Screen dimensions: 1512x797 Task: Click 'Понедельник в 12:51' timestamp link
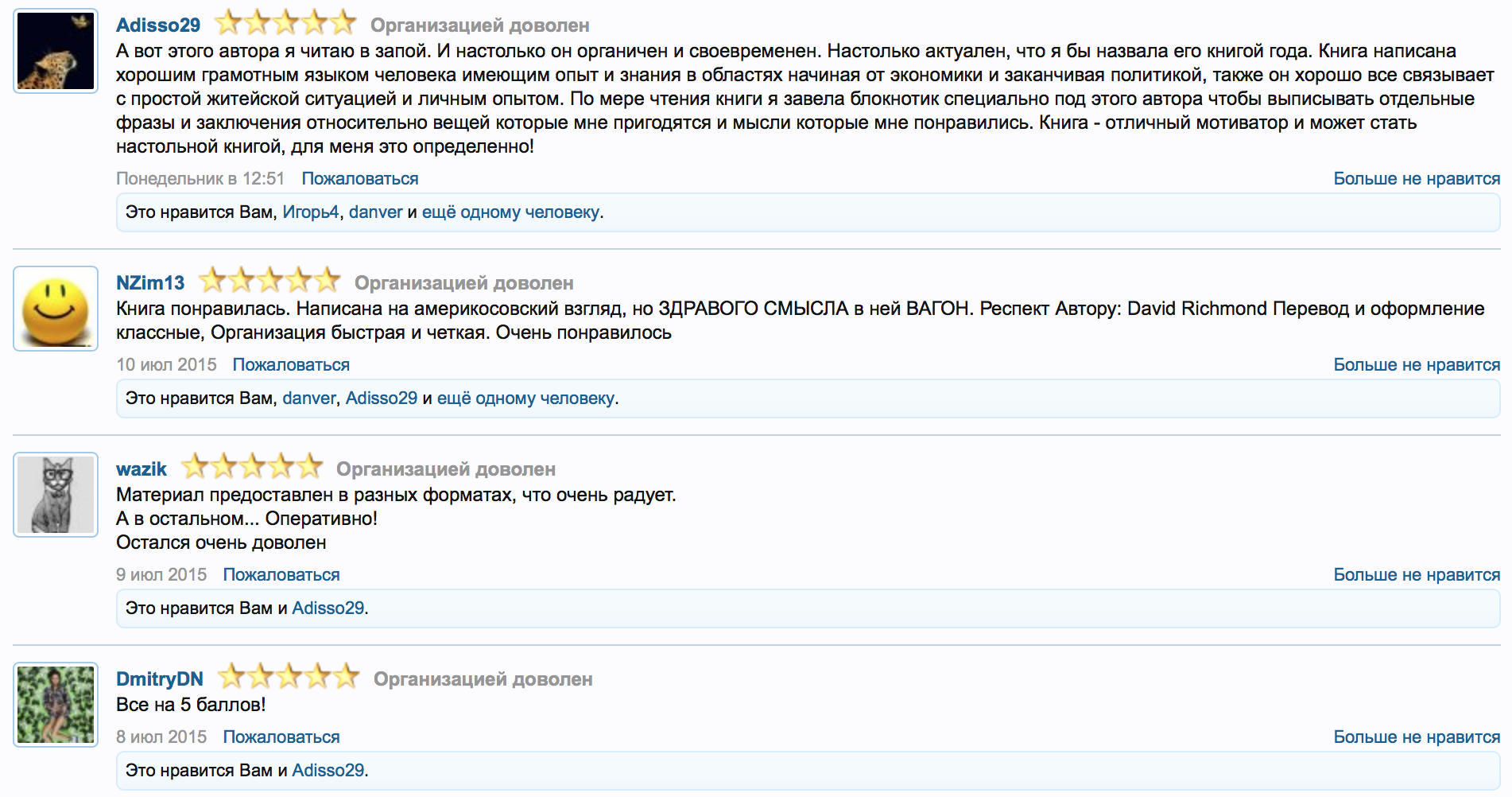click(x=199, y=178)
